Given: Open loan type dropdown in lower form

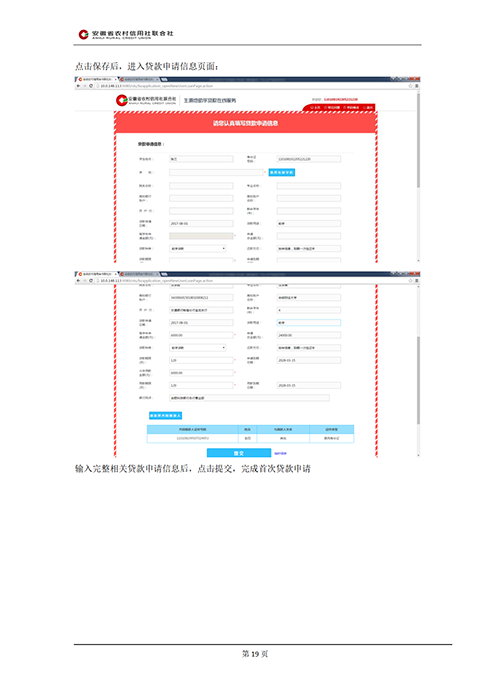Looking at the screenshot, I should [x=197, y=347].
